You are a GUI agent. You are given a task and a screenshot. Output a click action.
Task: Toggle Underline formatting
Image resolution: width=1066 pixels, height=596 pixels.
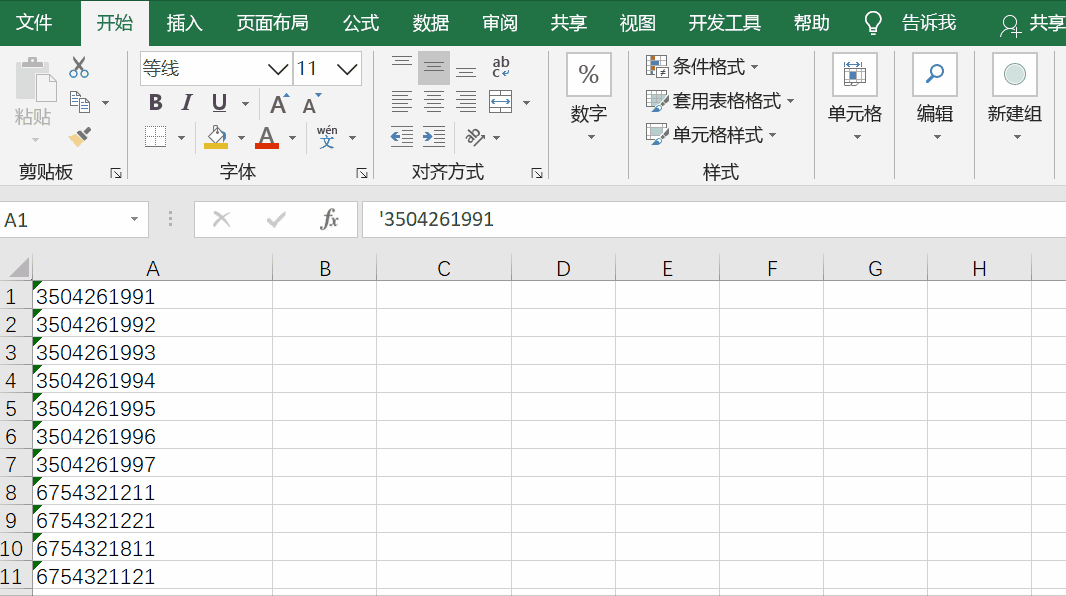tap(219, 103)
